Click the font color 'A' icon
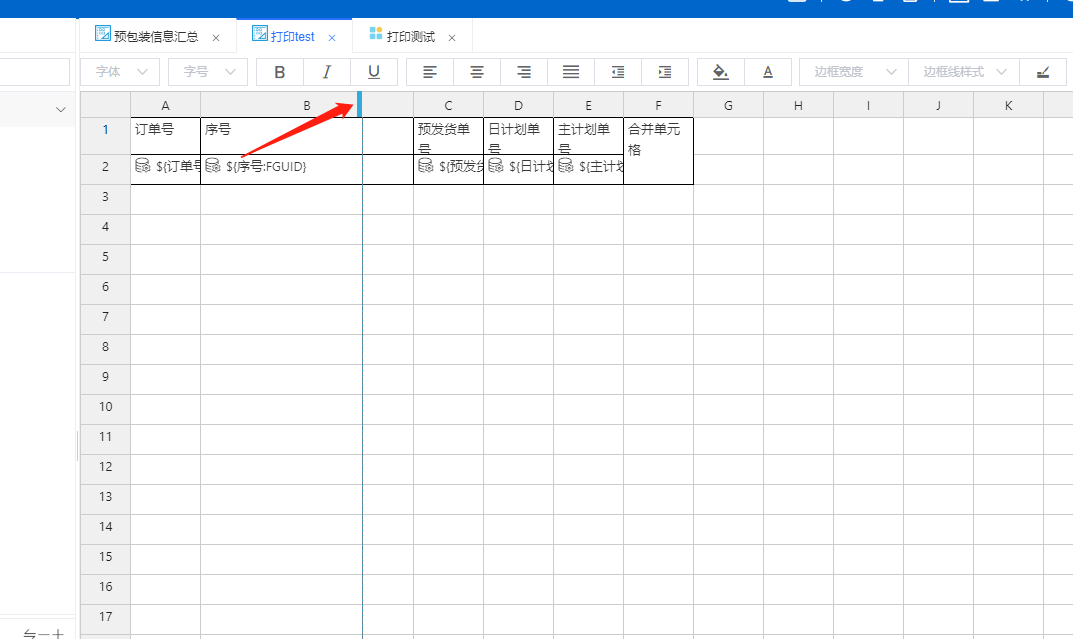Viewport: 1073px width, 639px height. pos(768,72)
